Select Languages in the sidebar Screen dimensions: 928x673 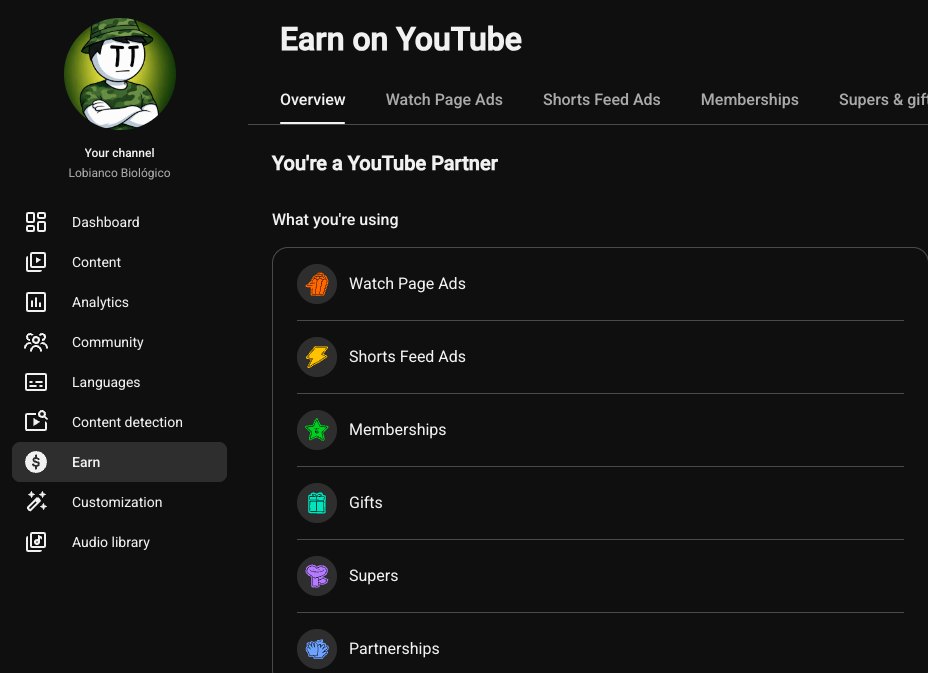click(x=120, y=382)
